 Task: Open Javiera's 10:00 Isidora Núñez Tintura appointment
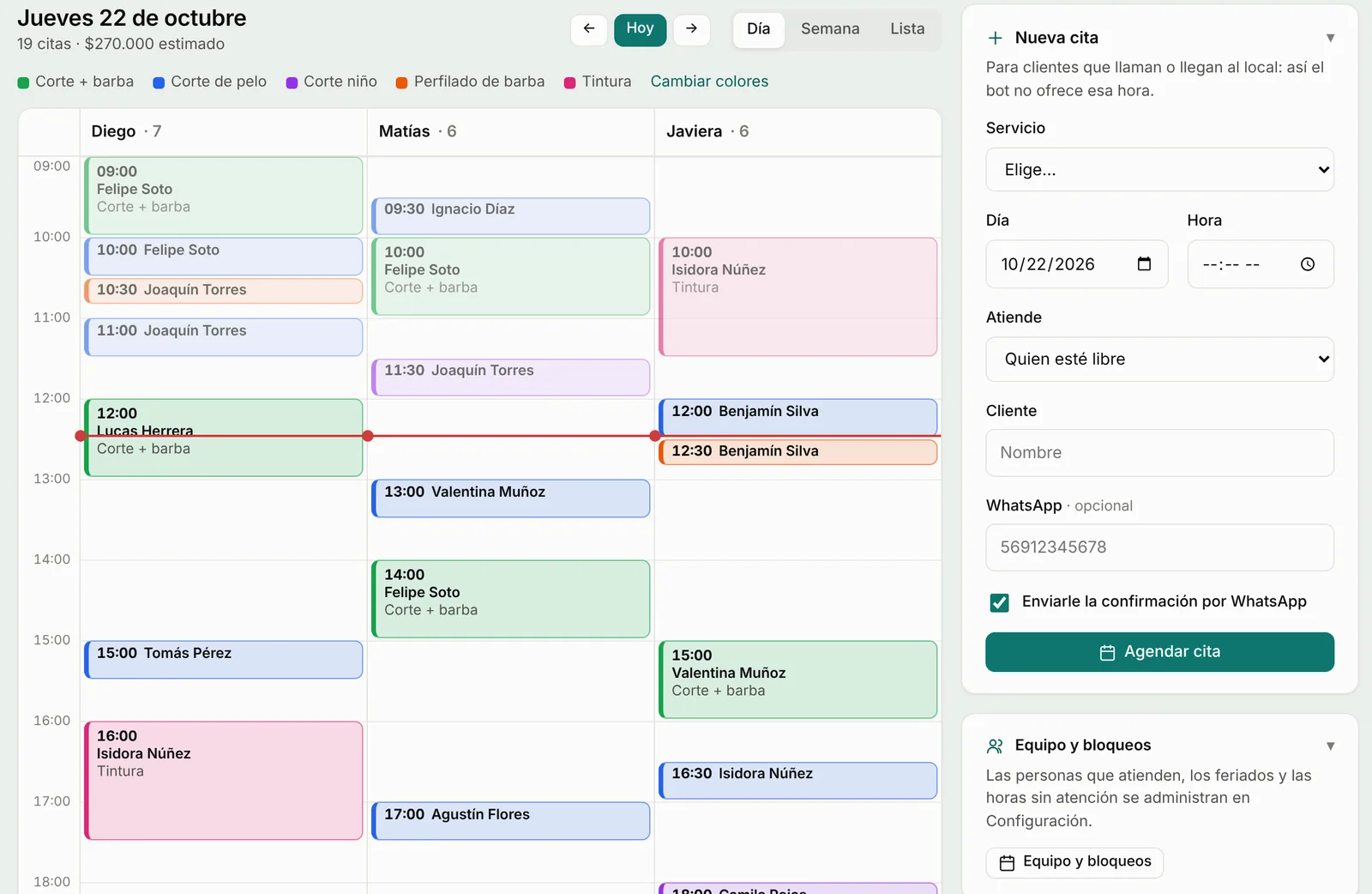tap(797, 297)
